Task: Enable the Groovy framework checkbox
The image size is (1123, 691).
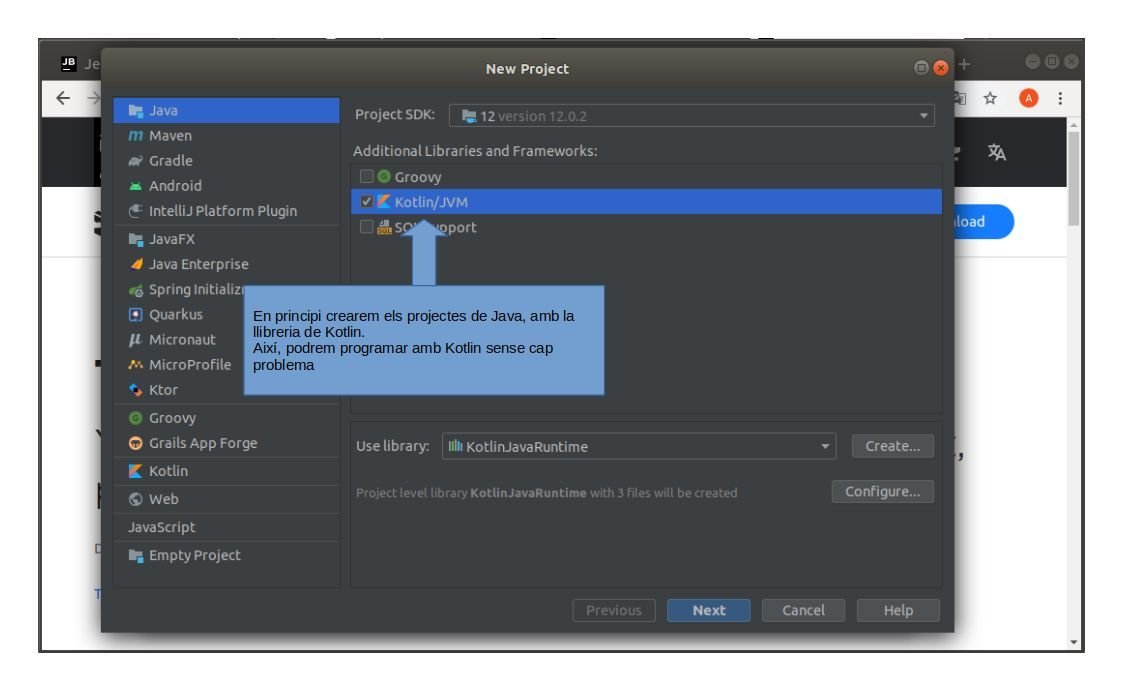Action: [366, 176]
